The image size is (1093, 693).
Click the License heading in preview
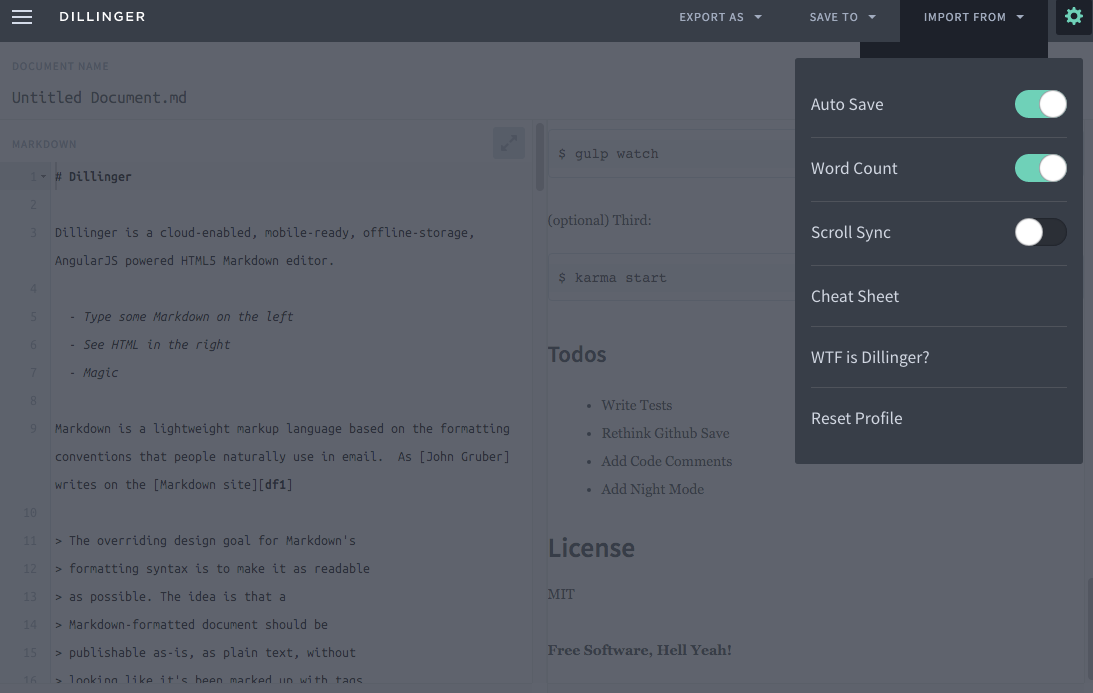coord(590,548)
